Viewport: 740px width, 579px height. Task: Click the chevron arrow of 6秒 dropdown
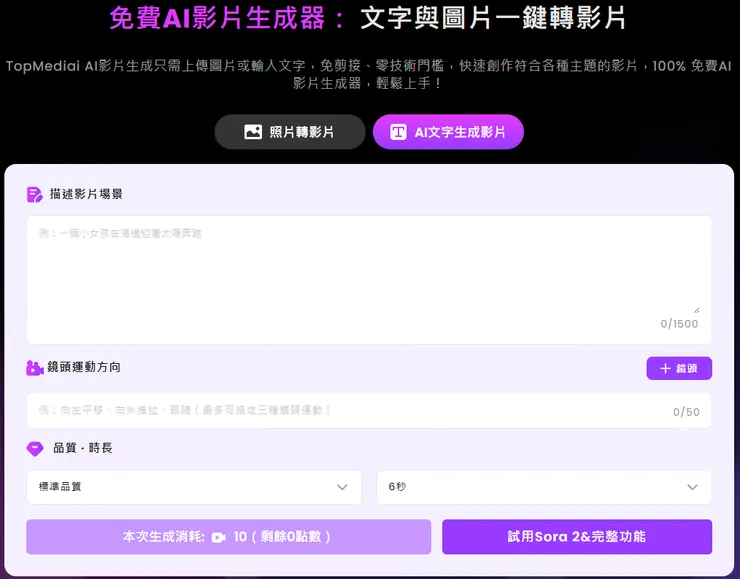(x=692, y=487)
